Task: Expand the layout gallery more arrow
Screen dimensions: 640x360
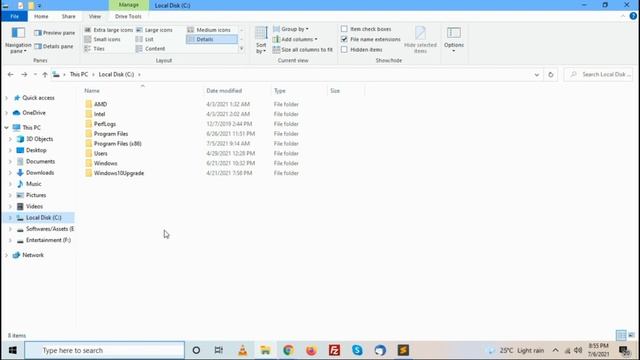Action: (242, 49)
